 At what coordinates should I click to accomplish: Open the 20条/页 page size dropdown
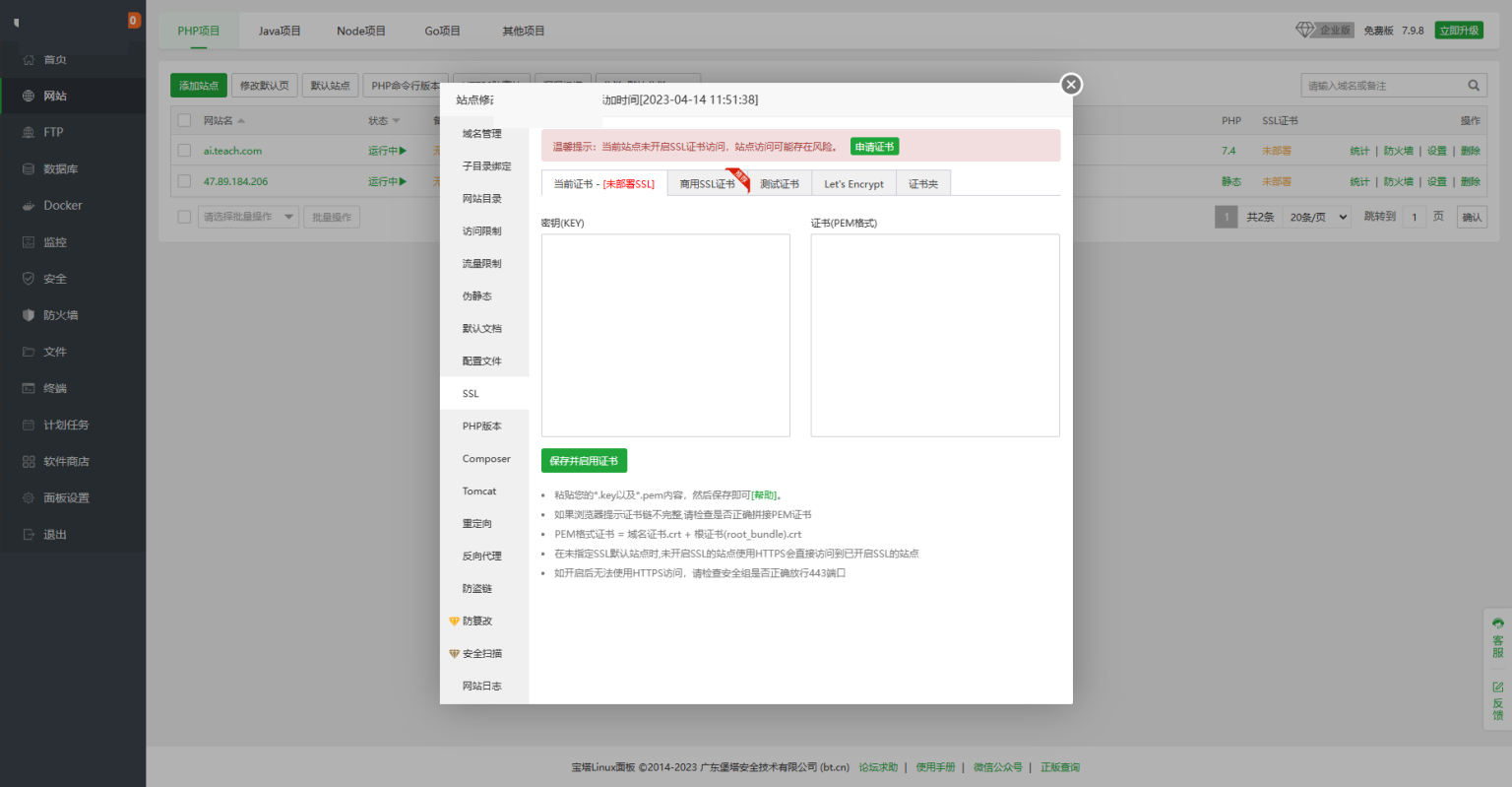tap(1316, 216)
